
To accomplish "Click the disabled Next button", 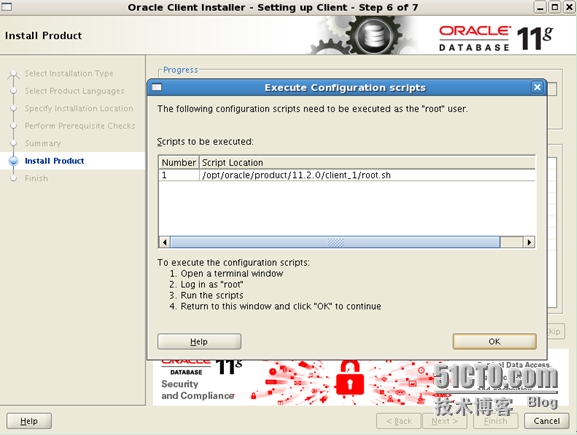I will [x=445, y=421].
